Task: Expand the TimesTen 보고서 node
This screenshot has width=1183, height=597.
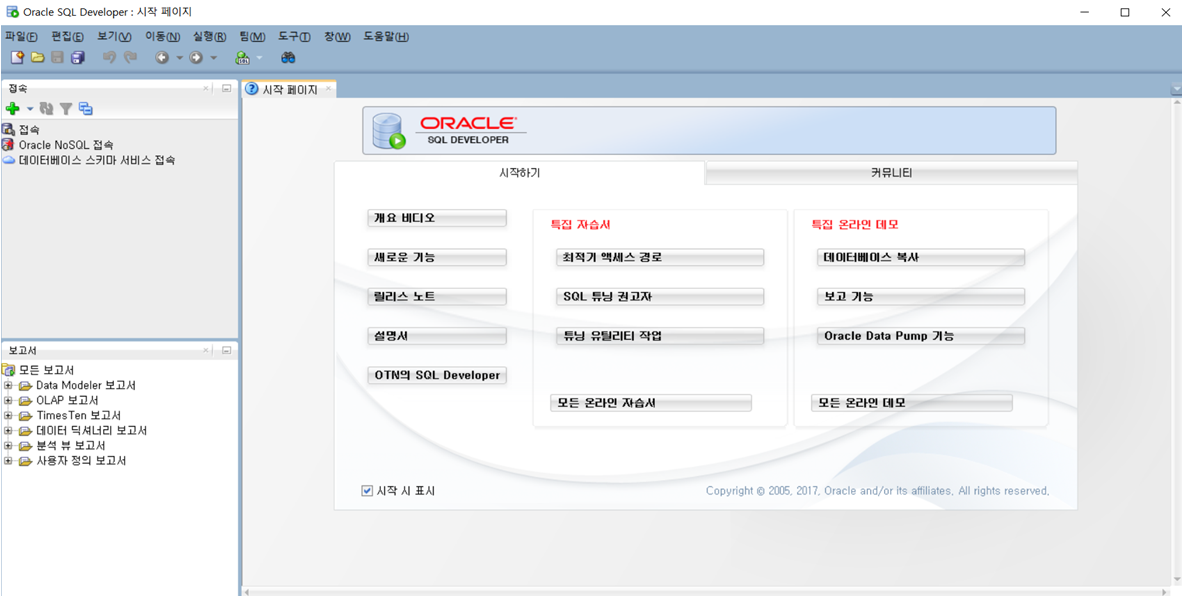Action: coord(8,415)
